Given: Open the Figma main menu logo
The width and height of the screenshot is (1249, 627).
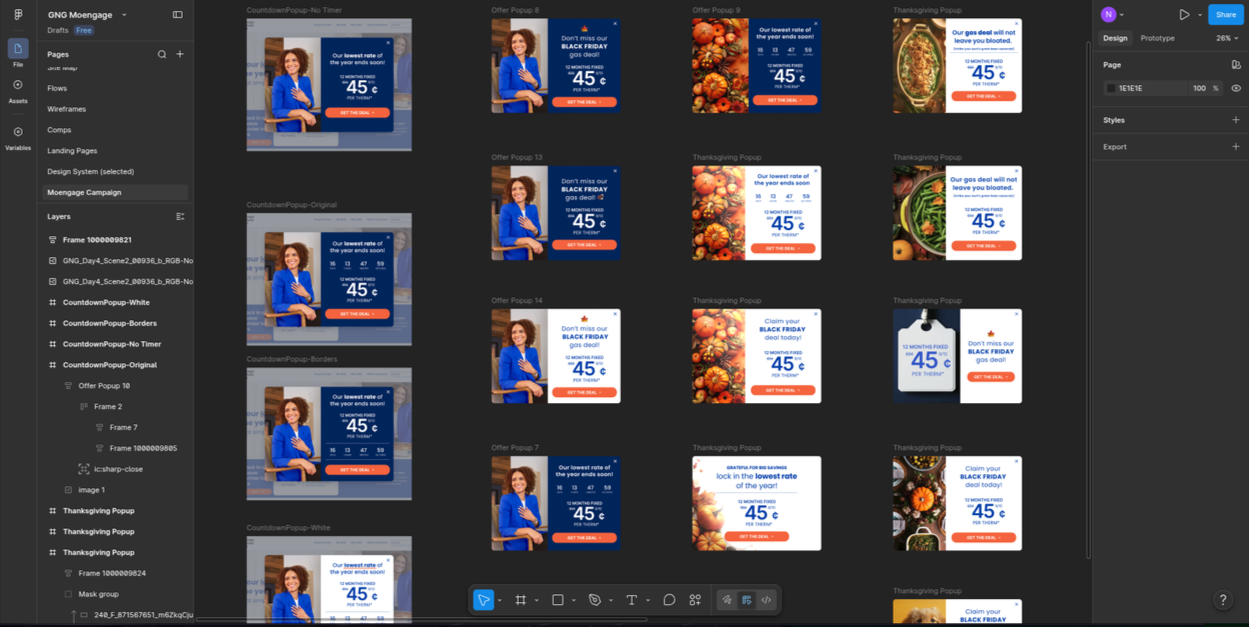Looking at the screenshot, I should click(x=18, y=15).
